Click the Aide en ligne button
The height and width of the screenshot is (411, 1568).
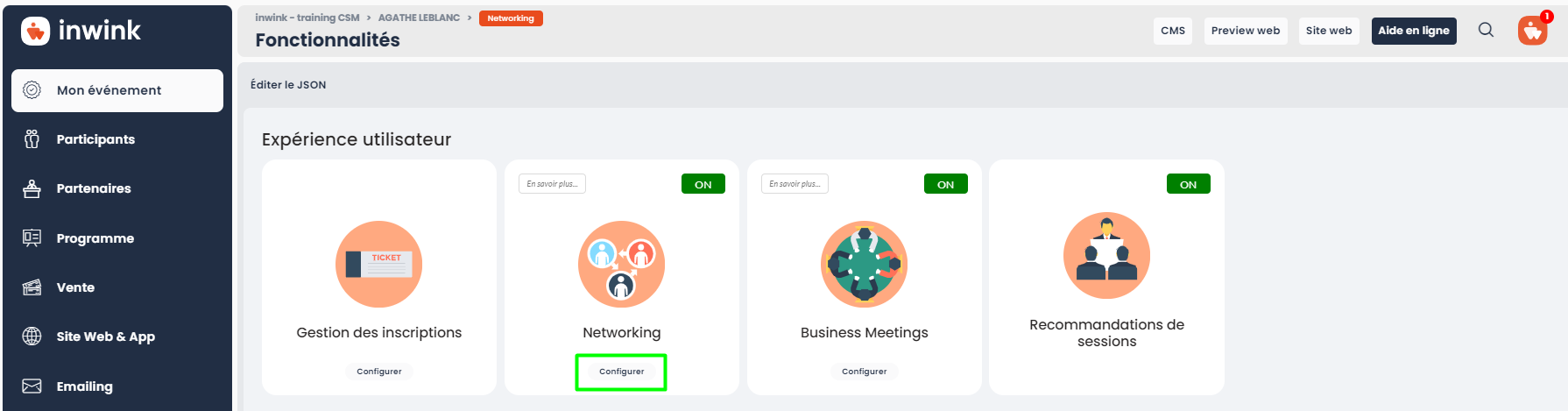(1414, 31)
